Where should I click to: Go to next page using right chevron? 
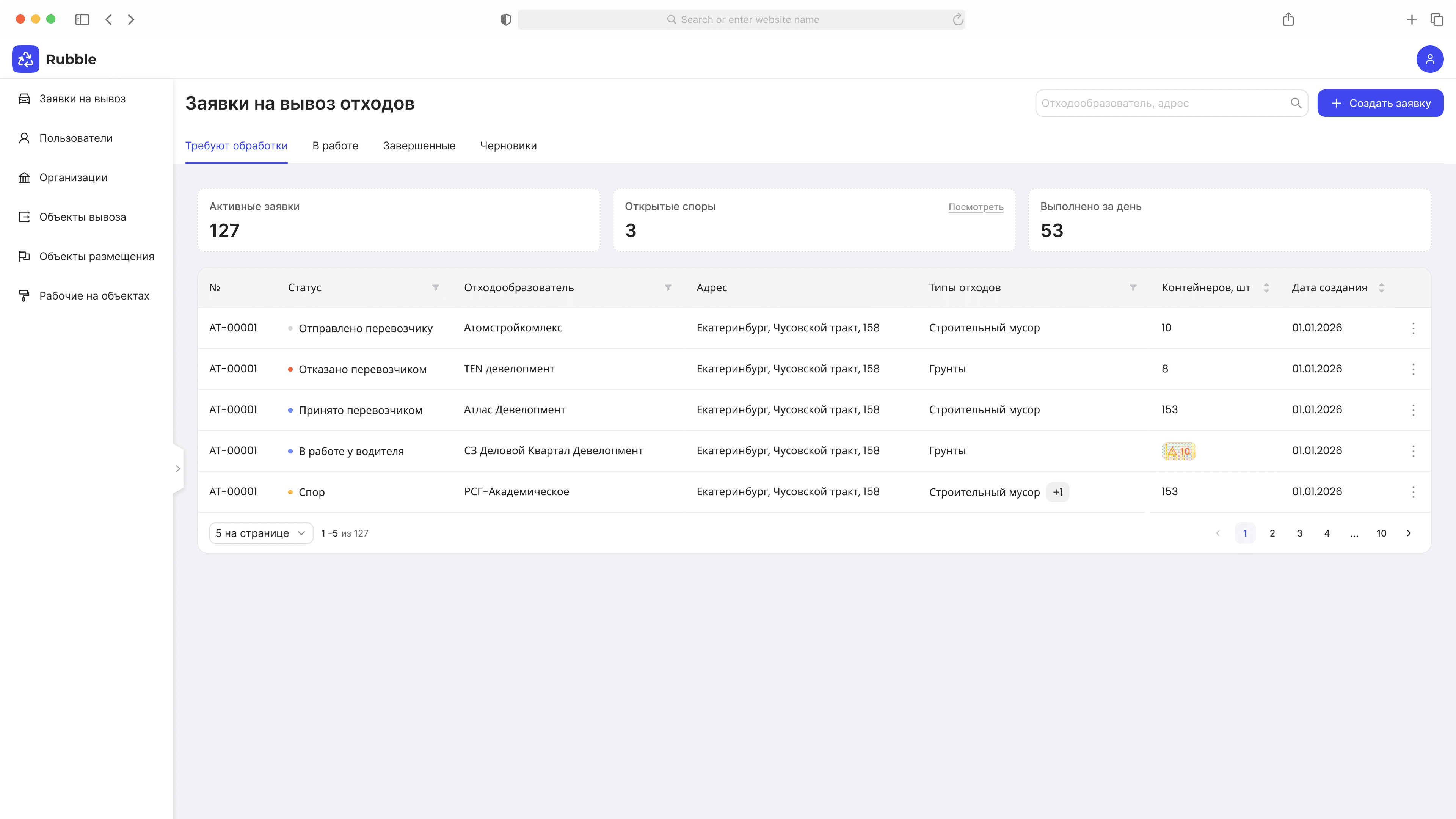tap(1409, 533)
